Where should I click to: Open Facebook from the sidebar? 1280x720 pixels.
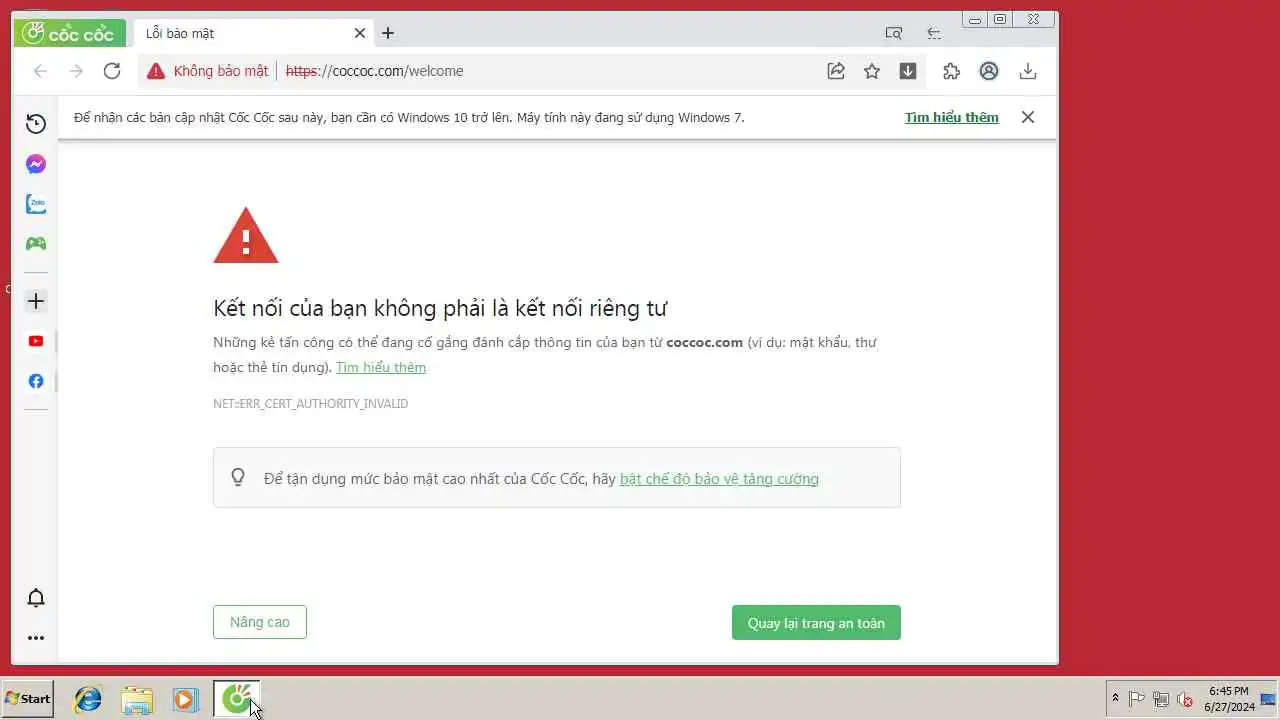coord(36,381)
